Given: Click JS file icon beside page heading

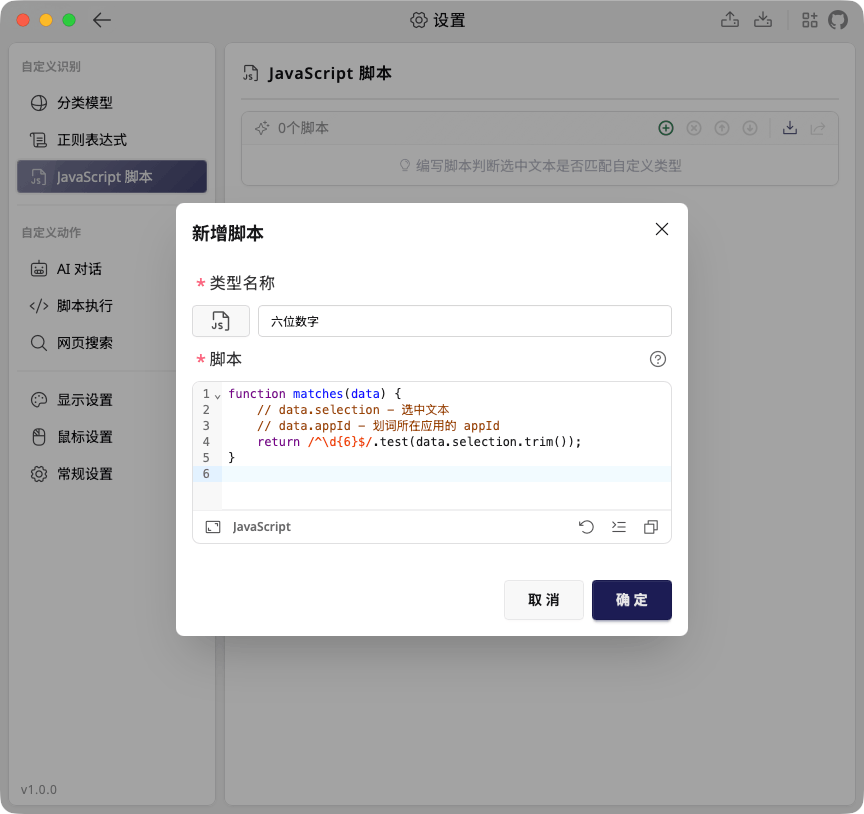Looking at the screenshot, I should pos(251,73).
